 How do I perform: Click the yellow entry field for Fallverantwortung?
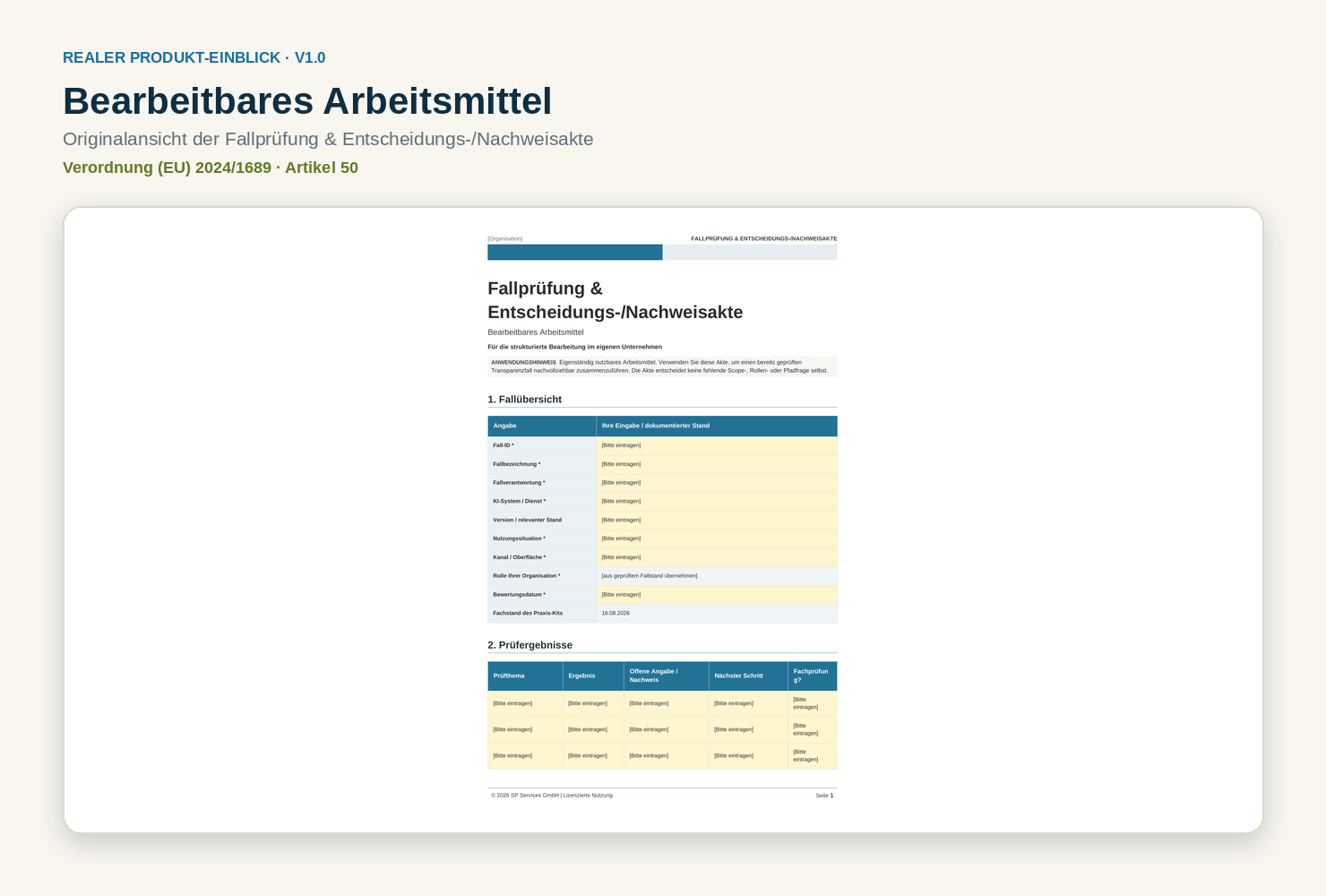coord(717,483)
